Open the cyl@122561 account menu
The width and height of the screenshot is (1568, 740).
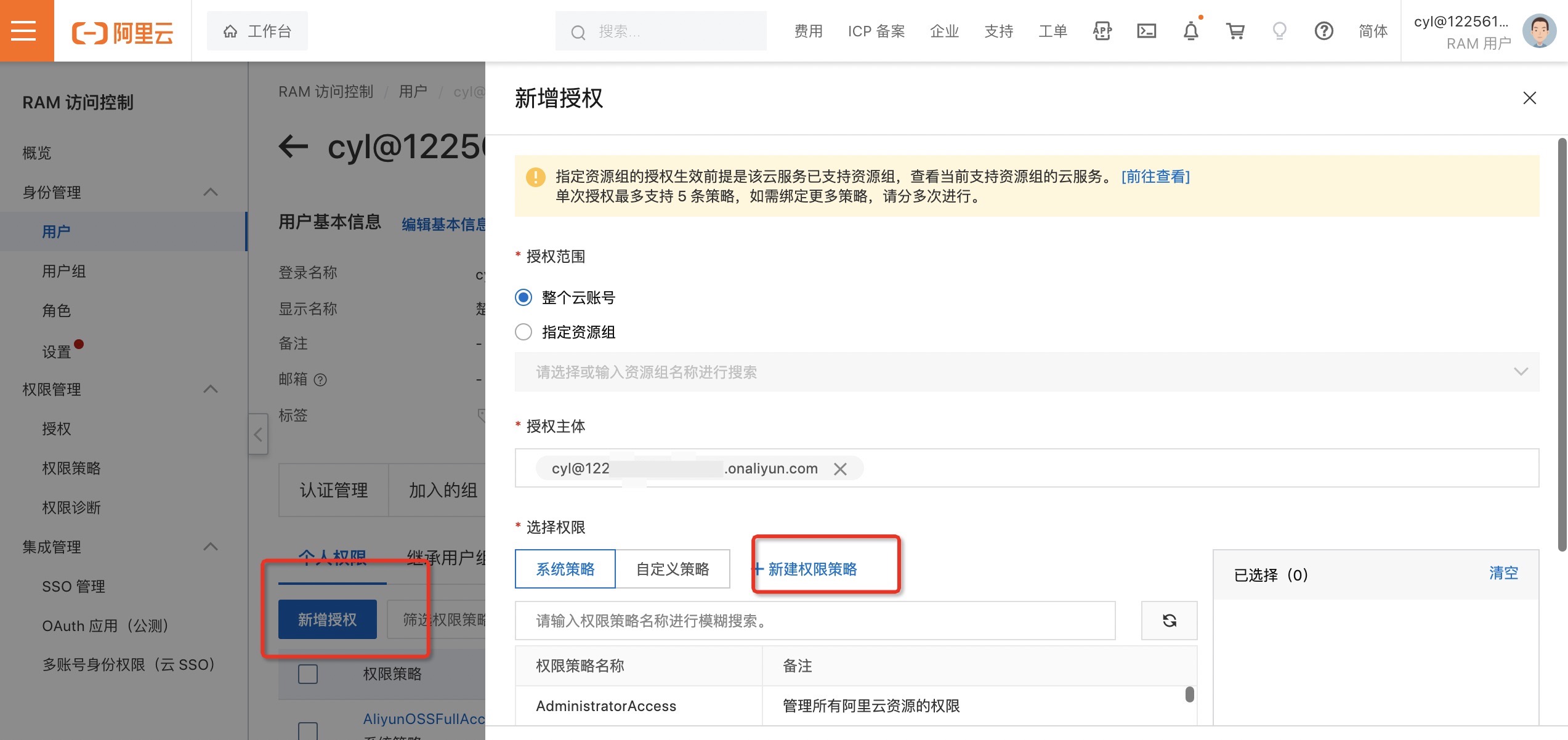point(1461,31)
